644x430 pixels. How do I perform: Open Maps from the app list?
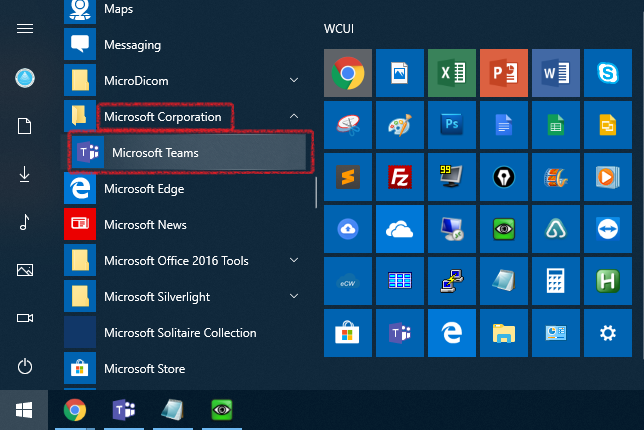point(186,9)
